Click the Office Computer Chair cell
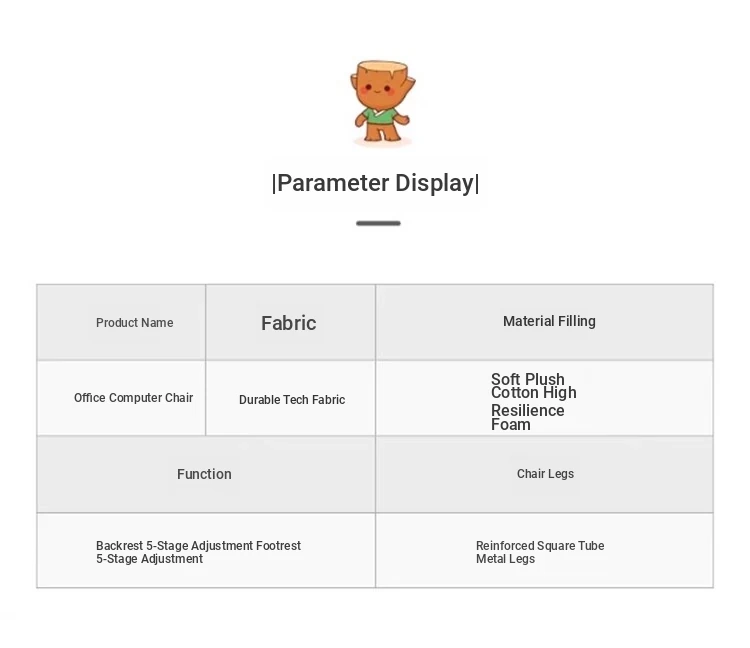This screenshot has width=750, height=648. pos(133,398)
